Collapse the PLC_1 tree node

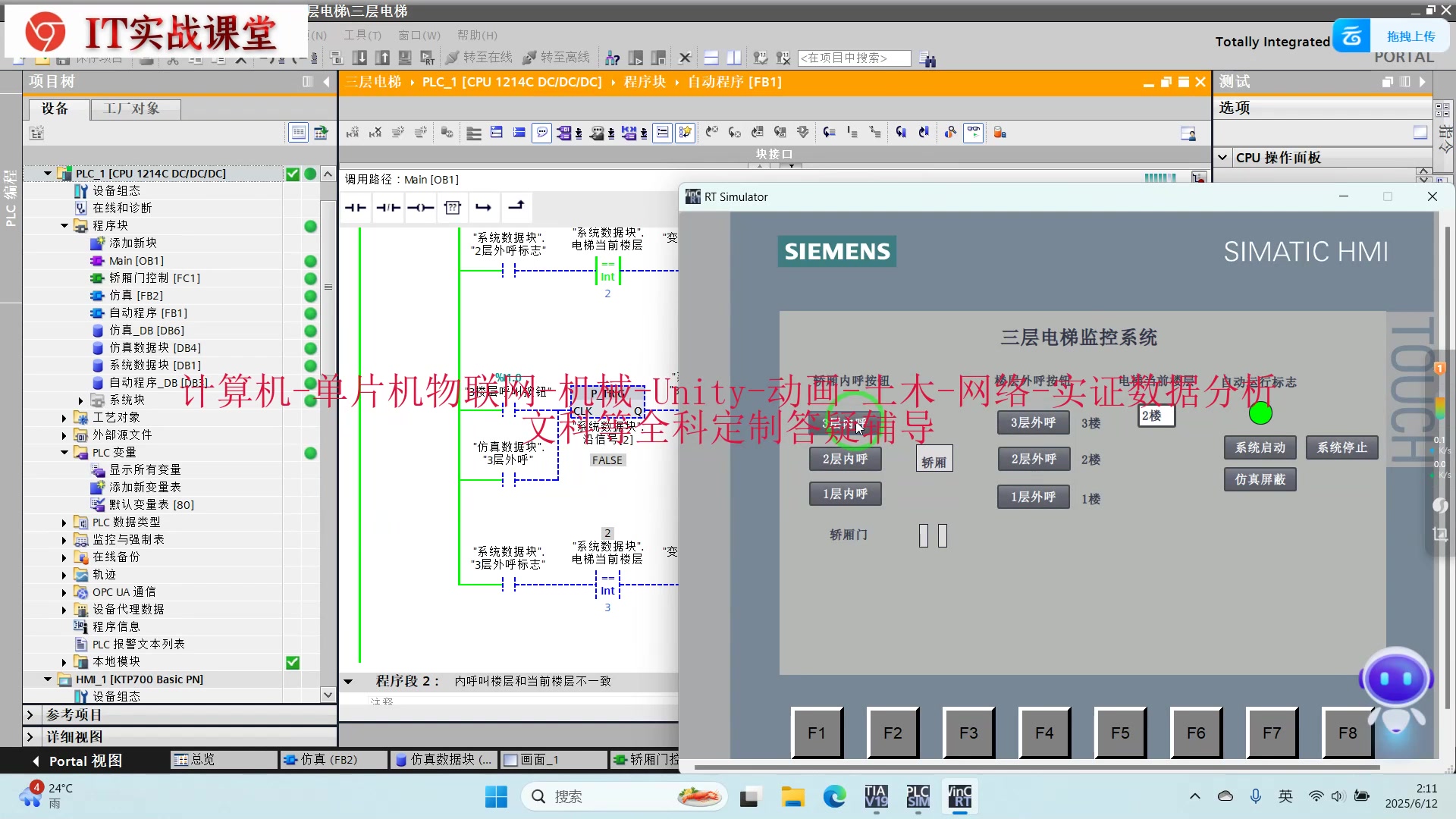(x=48, y=174)
